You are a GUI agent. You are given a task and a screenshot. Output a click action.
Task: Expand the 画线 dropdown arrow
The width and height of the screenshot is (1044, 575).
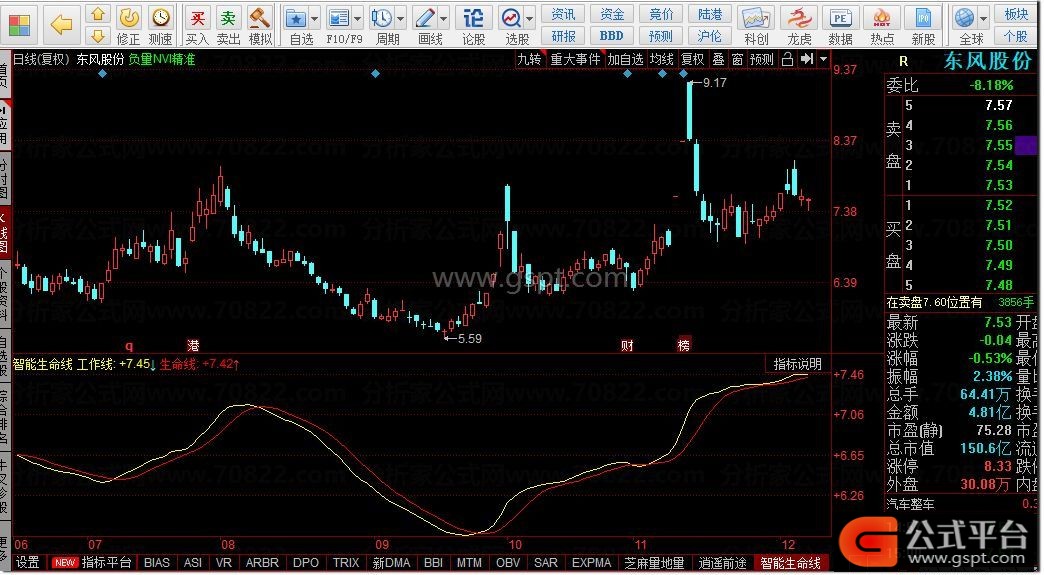[443, 19]
